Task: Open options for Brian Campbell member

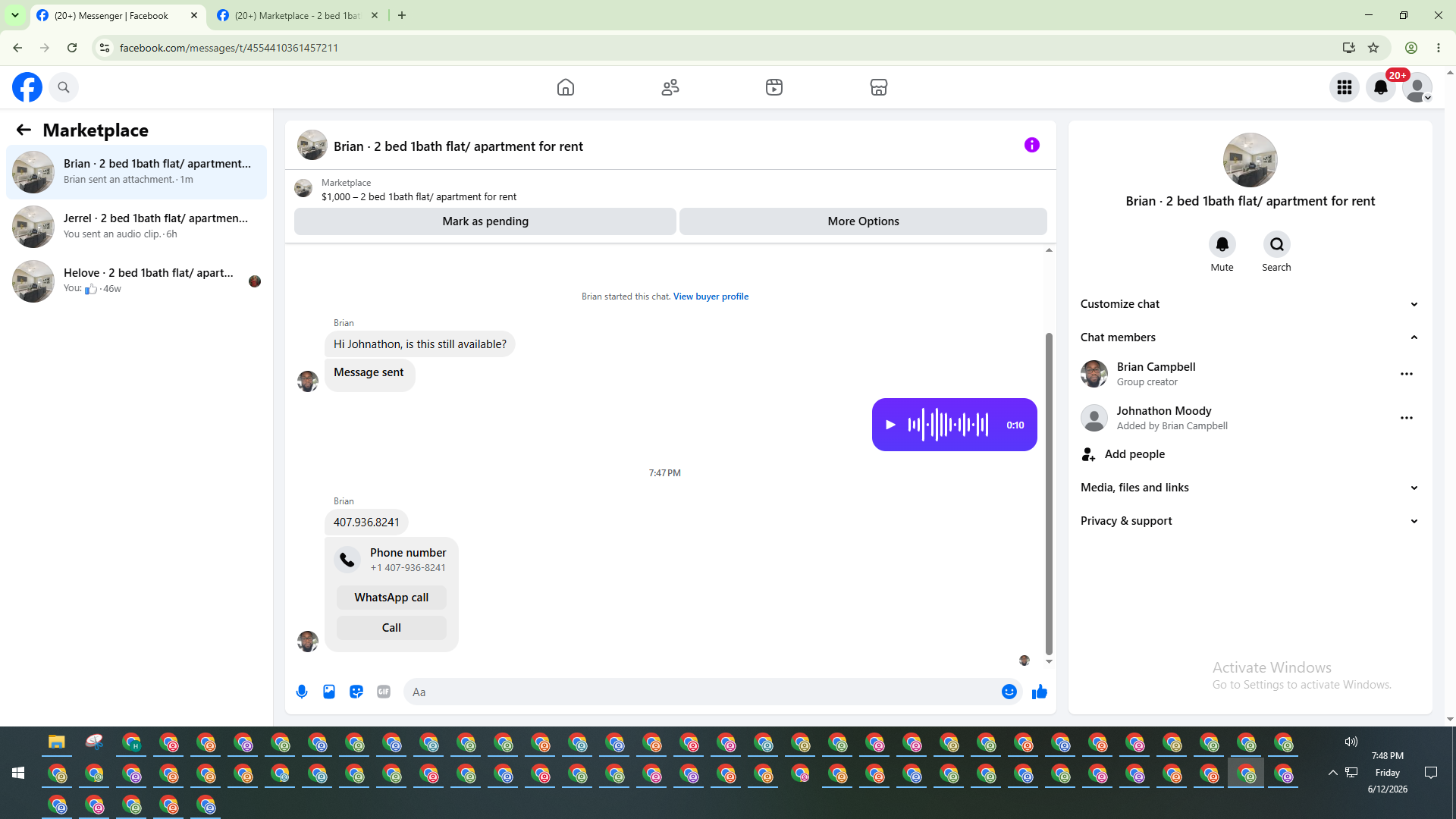Action: (x=1407, y=374)
